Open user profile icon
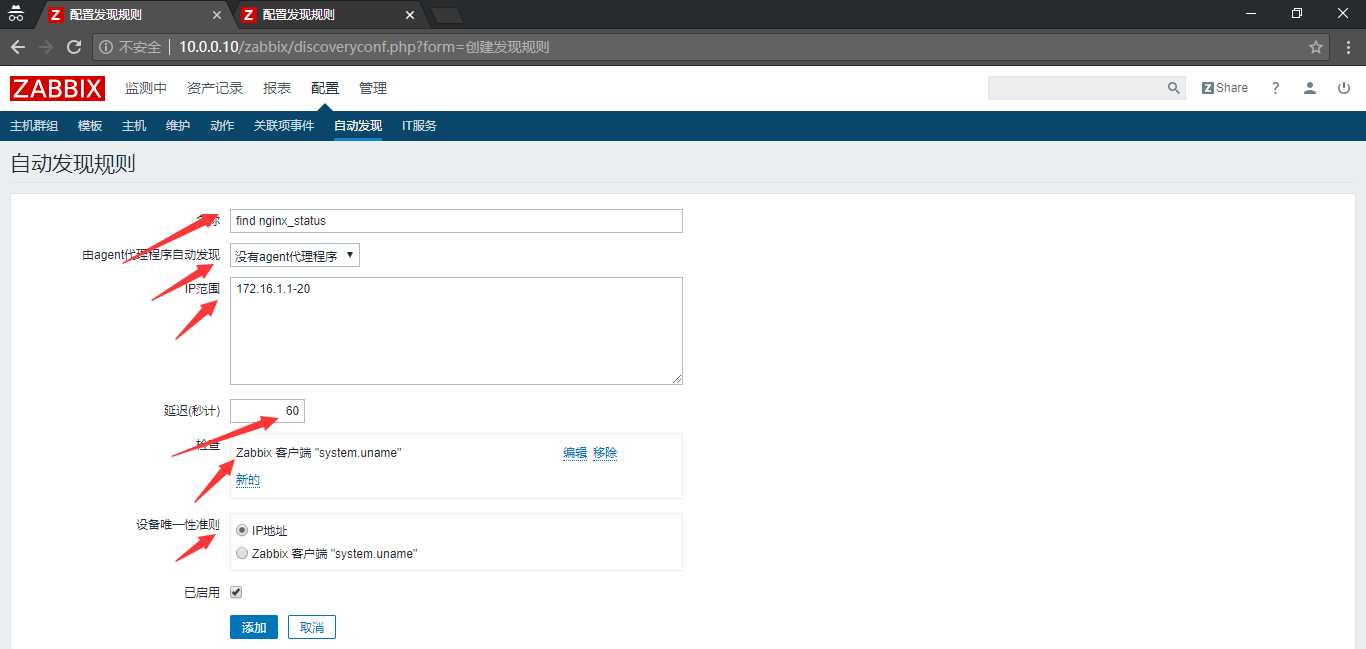This screenshot has height=649, width=1366. click(1310, 88)
